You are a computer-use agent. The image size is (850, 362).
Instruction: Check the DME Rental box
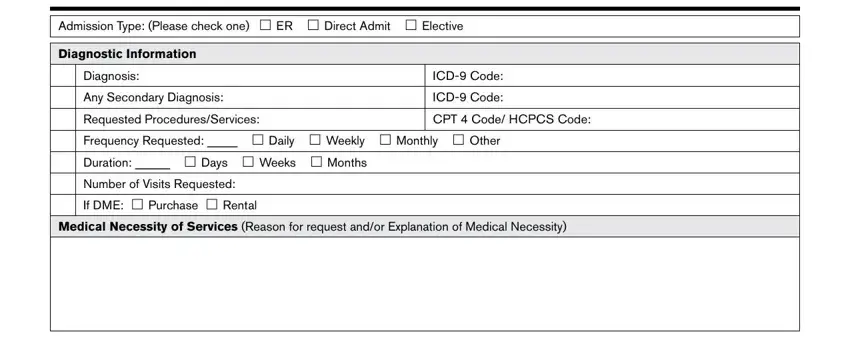click(212, 204)
